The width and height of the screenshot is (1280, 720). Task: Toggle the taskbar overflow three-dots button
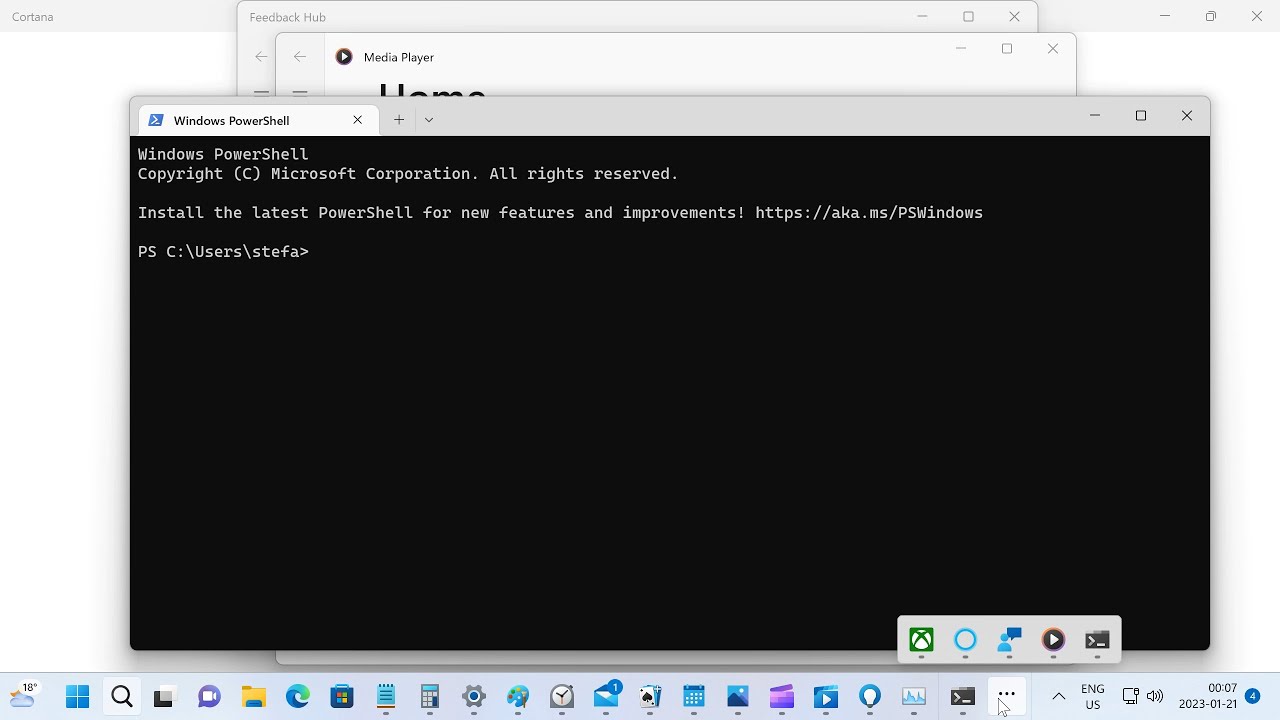1007,695
